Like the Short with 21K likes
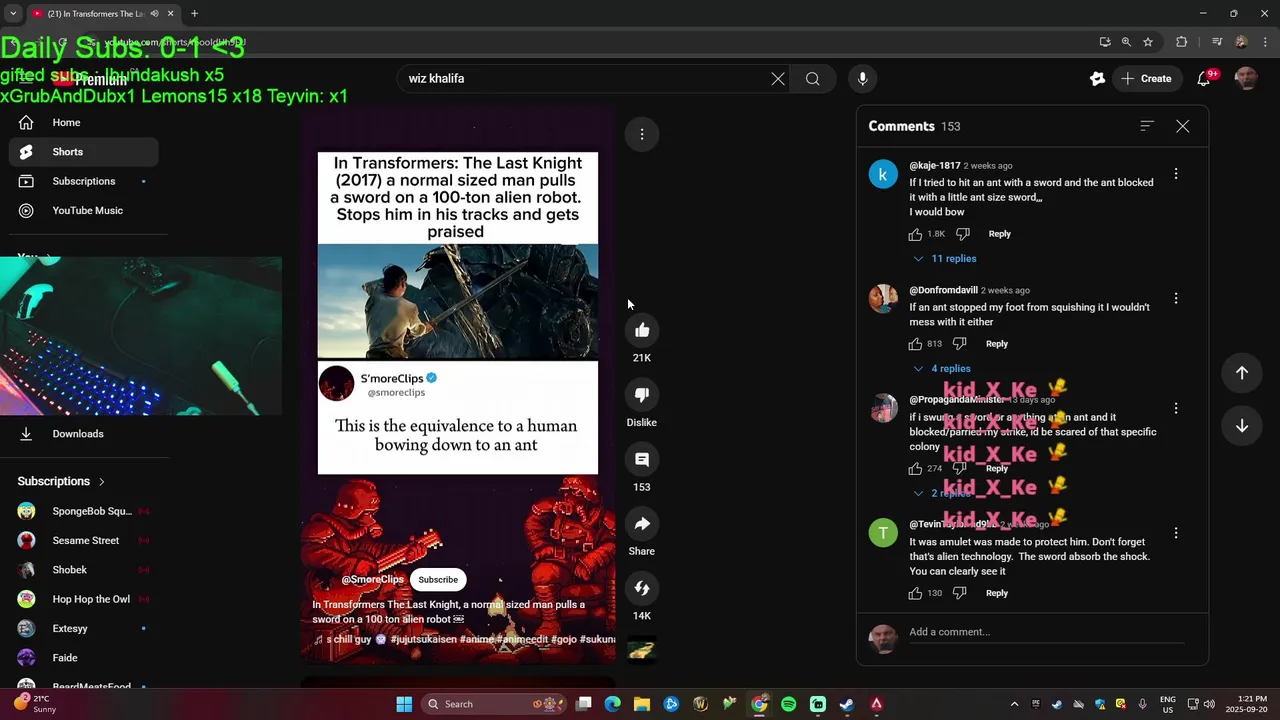Viewport: 1280px width, 720px height. click(642, 330)
